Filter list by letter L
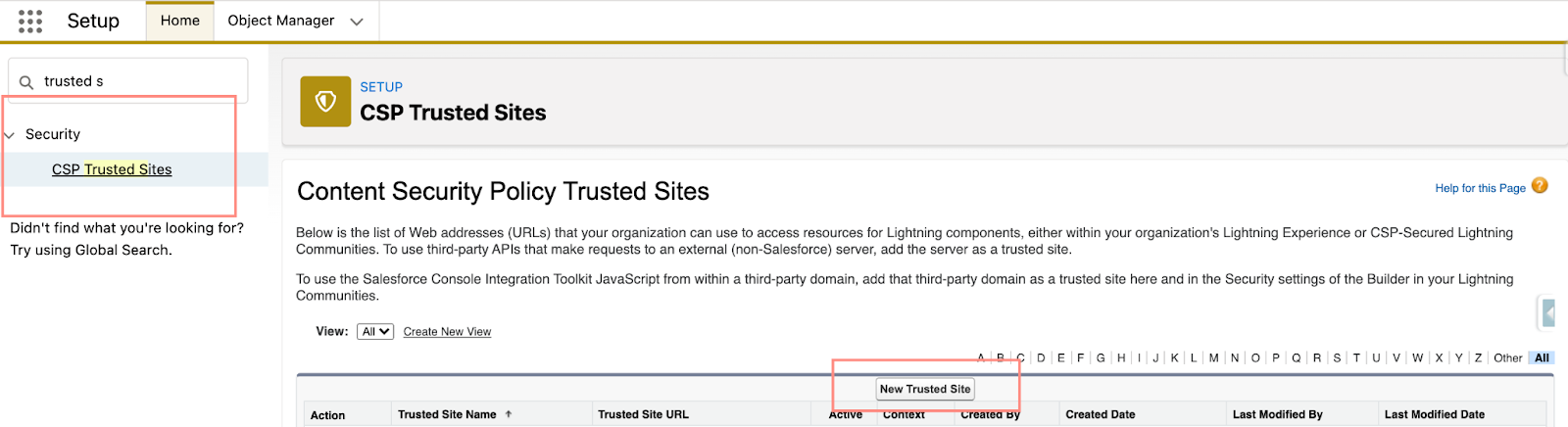 click(x=1193, y=358)
